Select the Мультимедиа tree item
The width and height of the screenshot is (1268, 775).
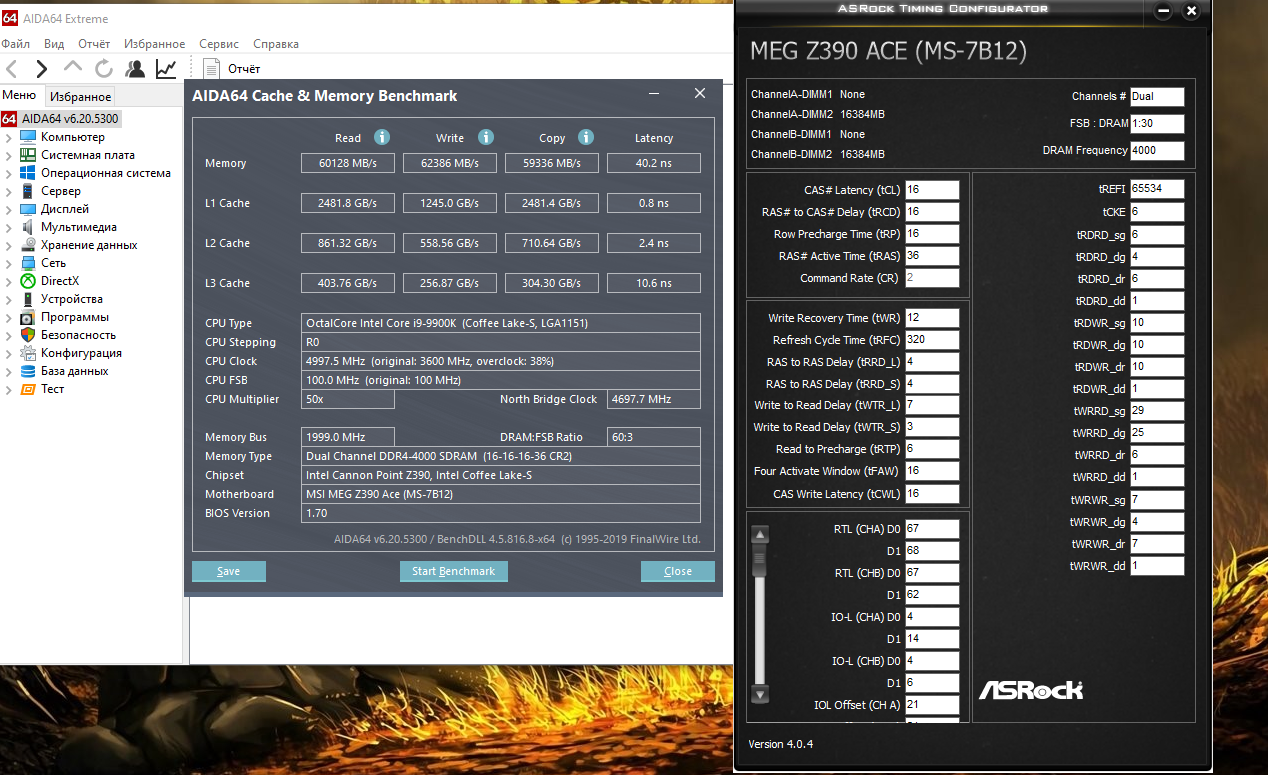[79, 227]
